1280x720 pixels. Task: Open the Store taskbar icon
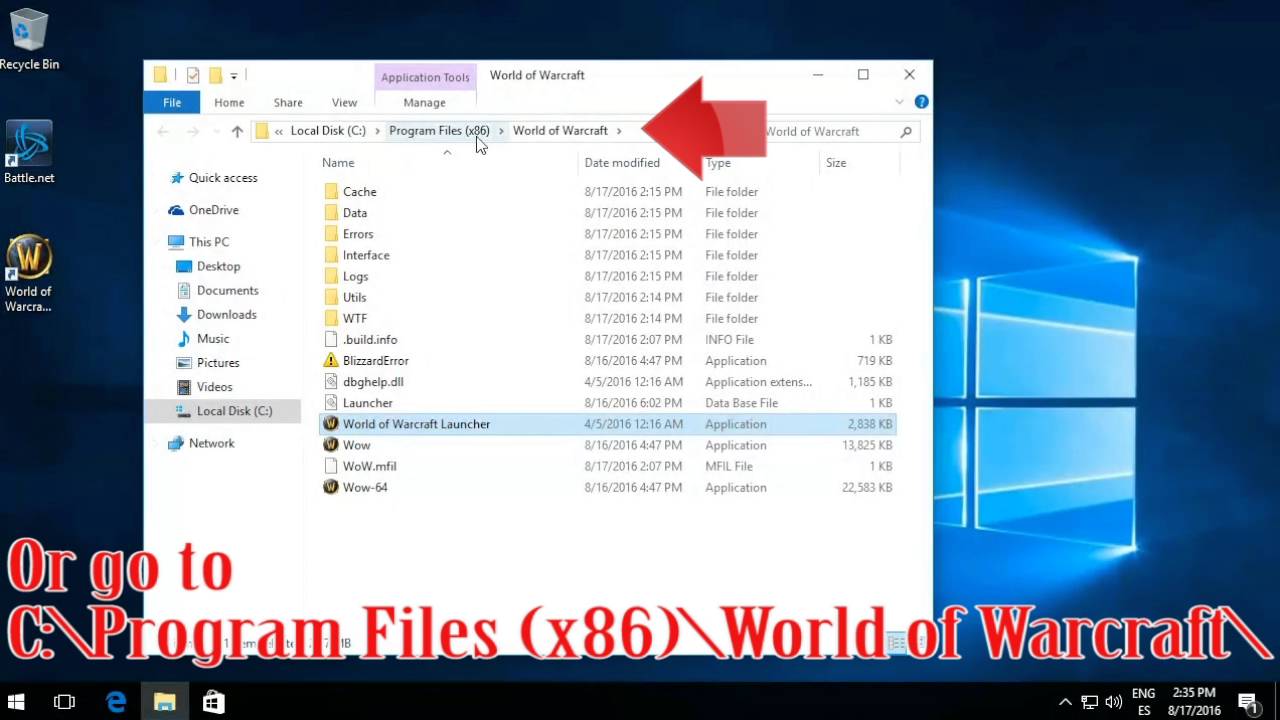[213, 702]
